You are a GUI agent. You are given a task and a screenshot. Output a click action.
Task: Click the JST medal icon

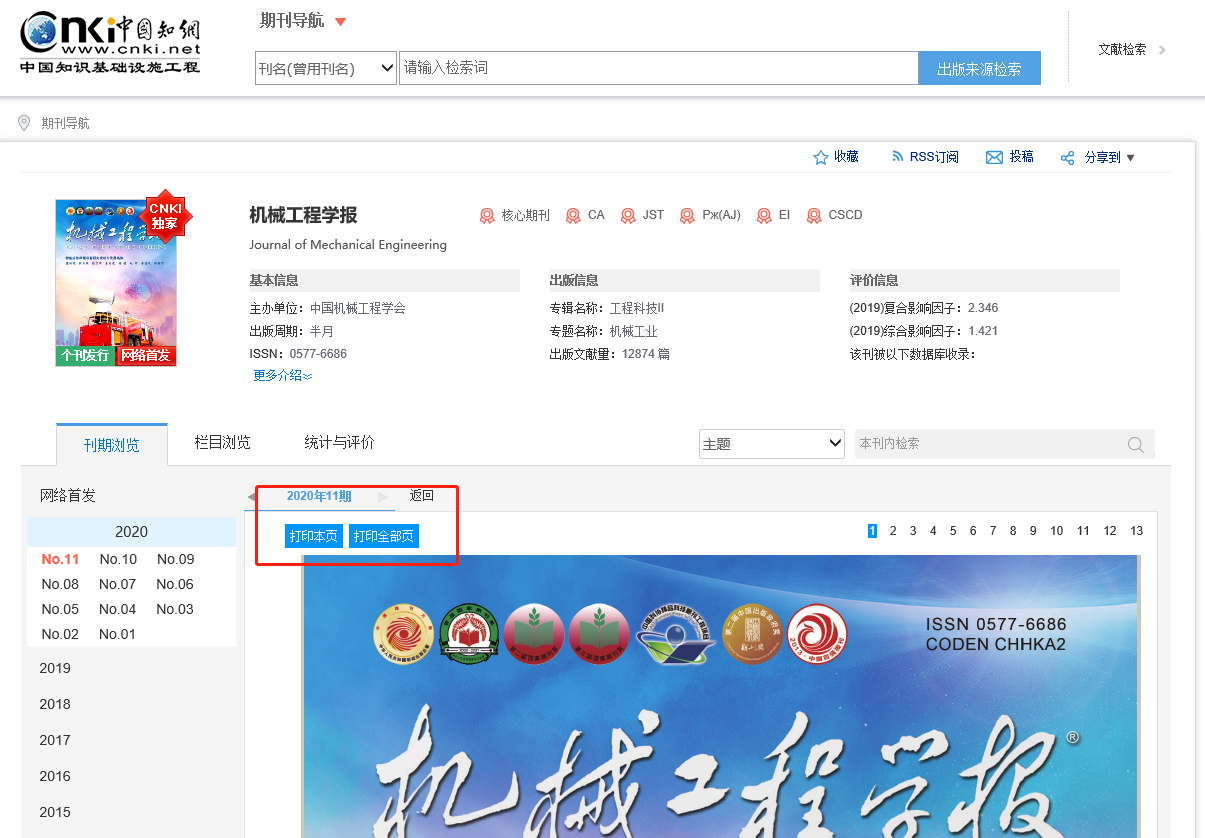[628, 215]
